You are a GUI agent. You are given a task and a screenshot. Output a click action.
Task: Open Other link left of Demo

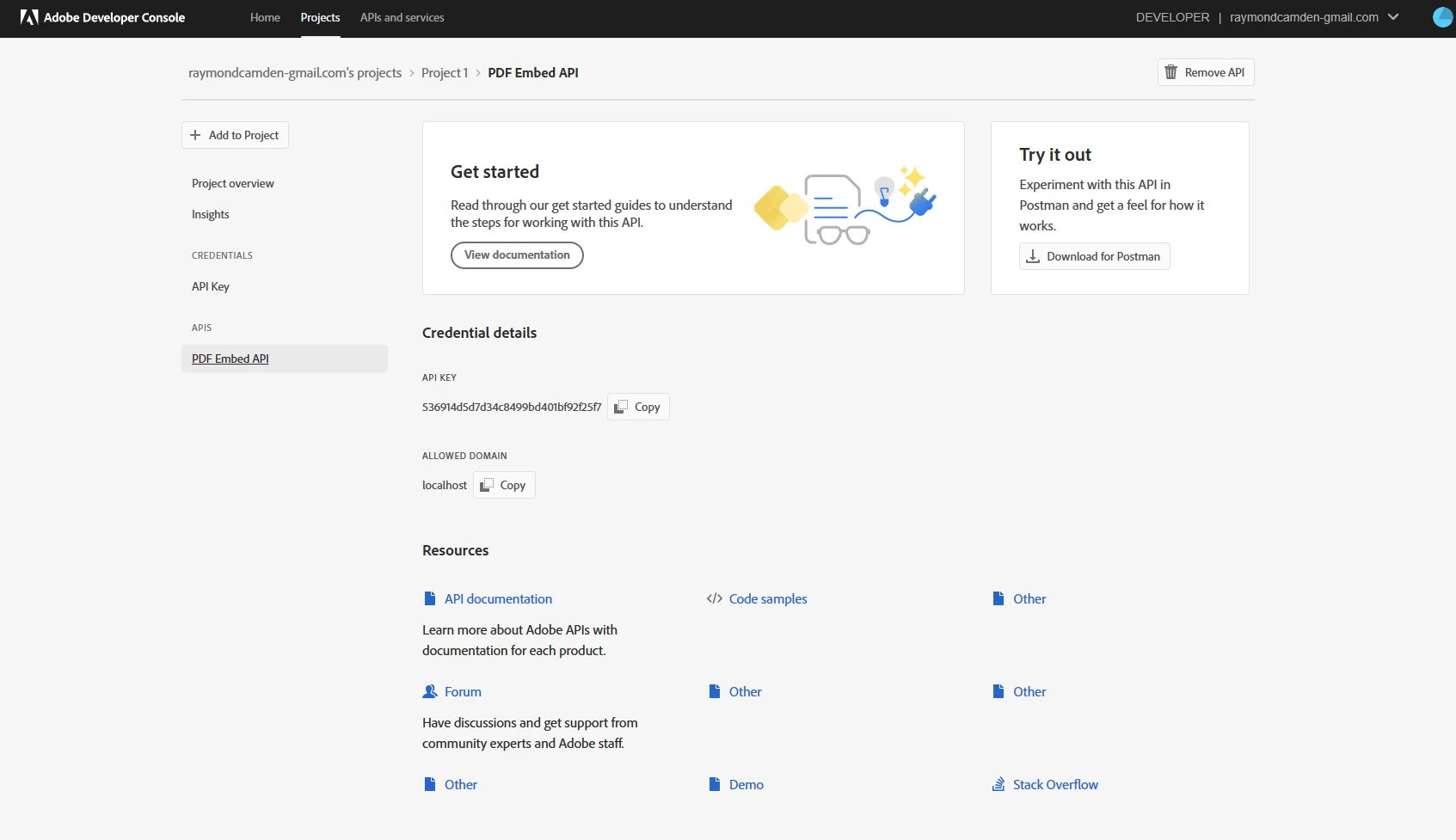tap(461, 784)
